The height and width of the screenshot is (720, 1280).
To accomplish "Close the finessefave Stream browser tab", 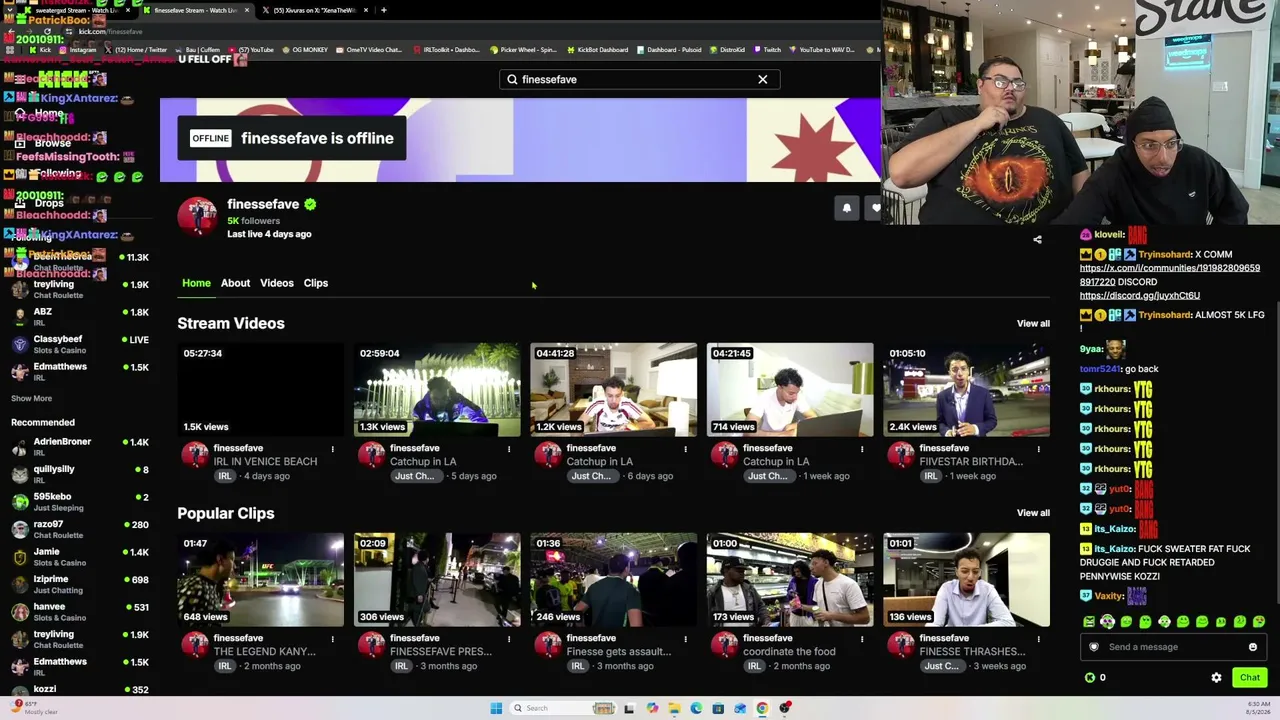I will 247,10.
